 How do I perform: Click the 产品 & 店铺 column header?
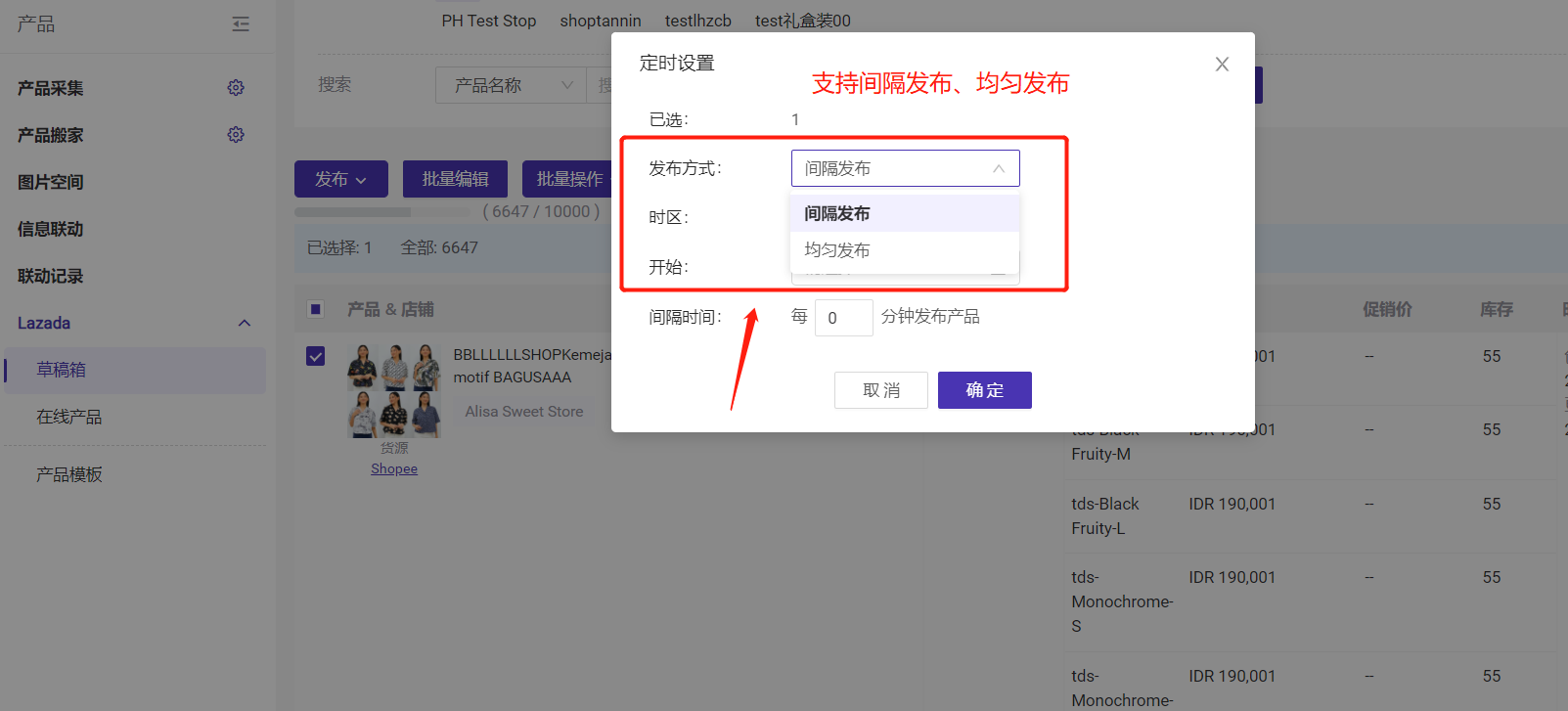(x=390, y=309)
